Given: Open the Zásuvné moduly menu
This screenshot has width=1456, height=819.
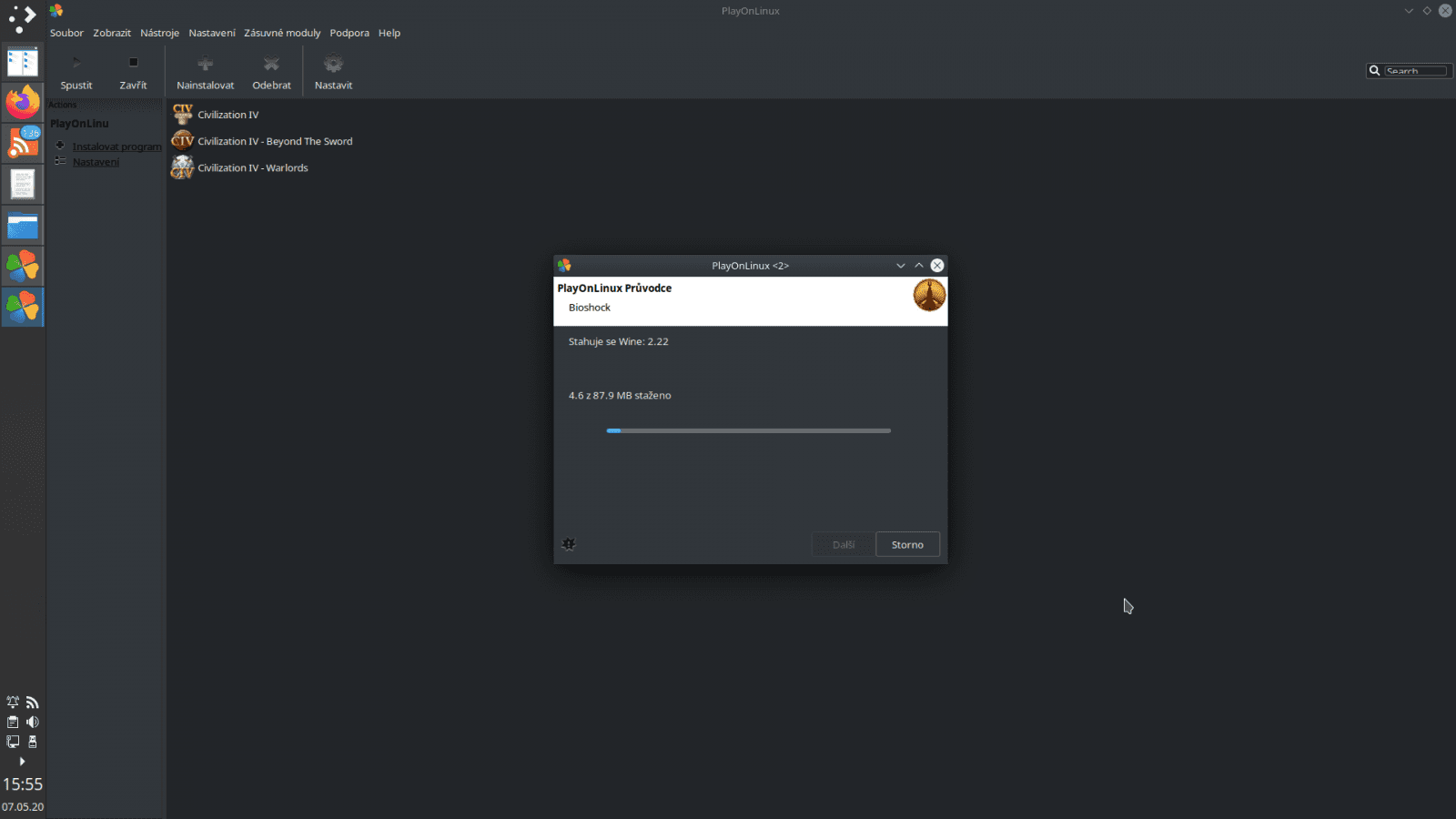Looking at the screenshot, I should (x=282, y=33).
